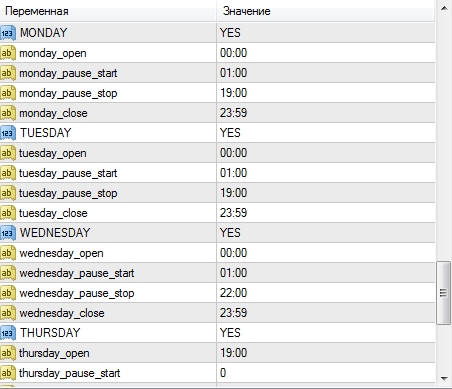Viewport: 452px width, 389px height.
Task: Click the vertical scrollbar thumb
Action: (x=443, y=293)
